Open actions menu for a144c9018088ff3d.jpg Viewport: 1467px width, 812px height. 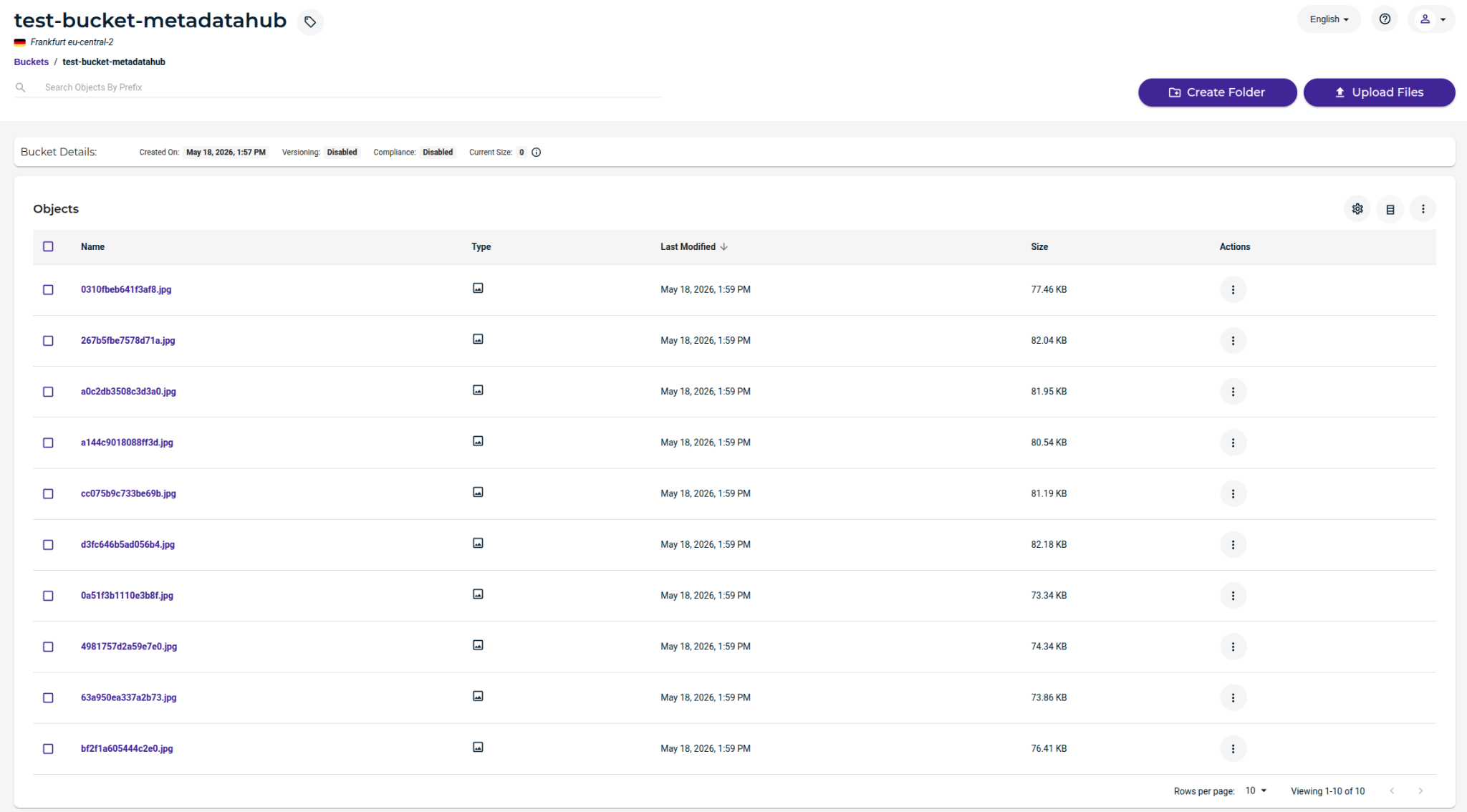pos(1233,443)
